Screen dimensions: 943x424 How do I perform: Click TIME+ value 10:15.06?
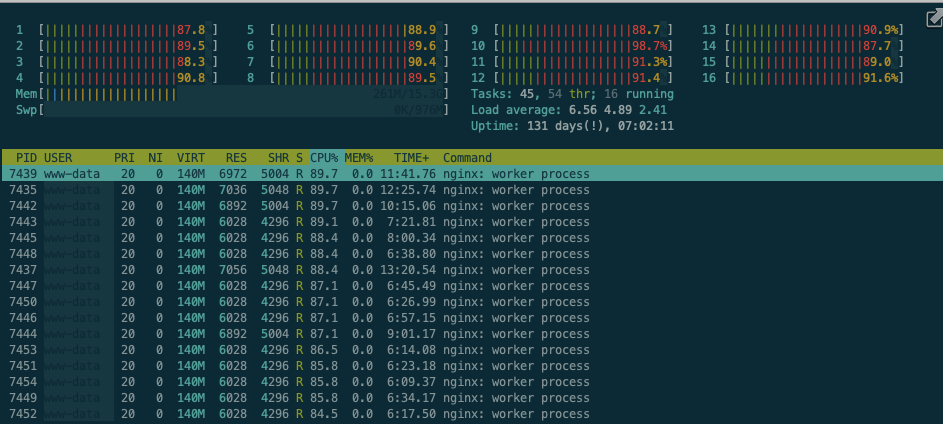[408, 206]
